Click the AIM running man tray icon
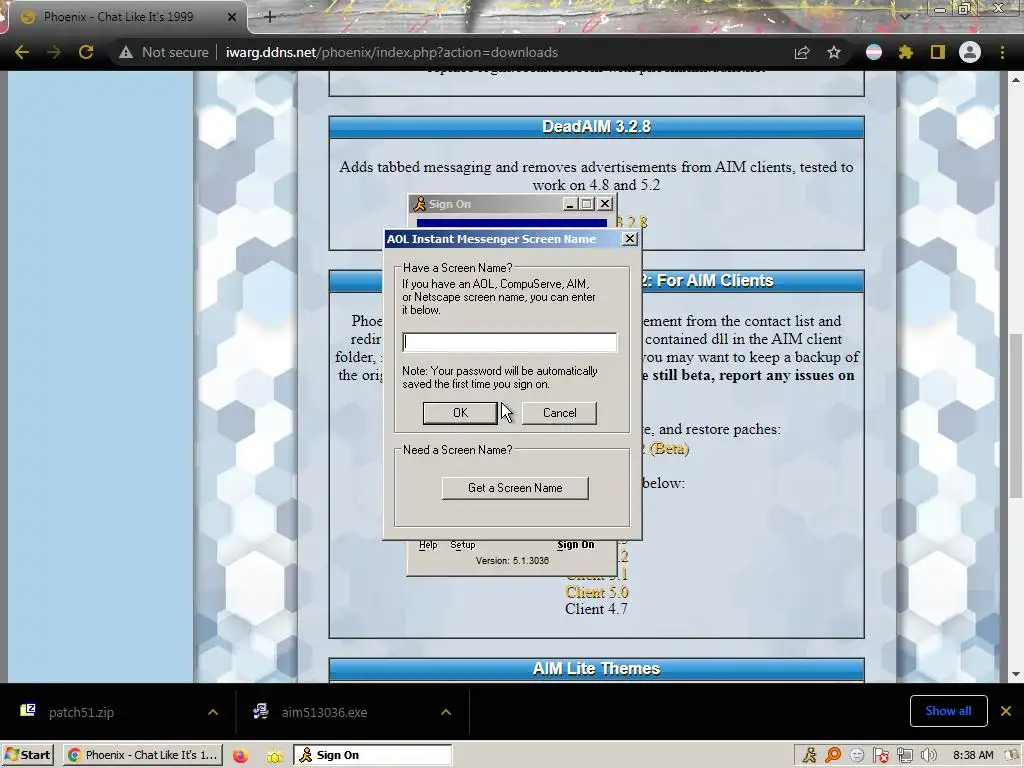Image resolution: width=1024 pixels, height=768 pixels. coord(809,755)
